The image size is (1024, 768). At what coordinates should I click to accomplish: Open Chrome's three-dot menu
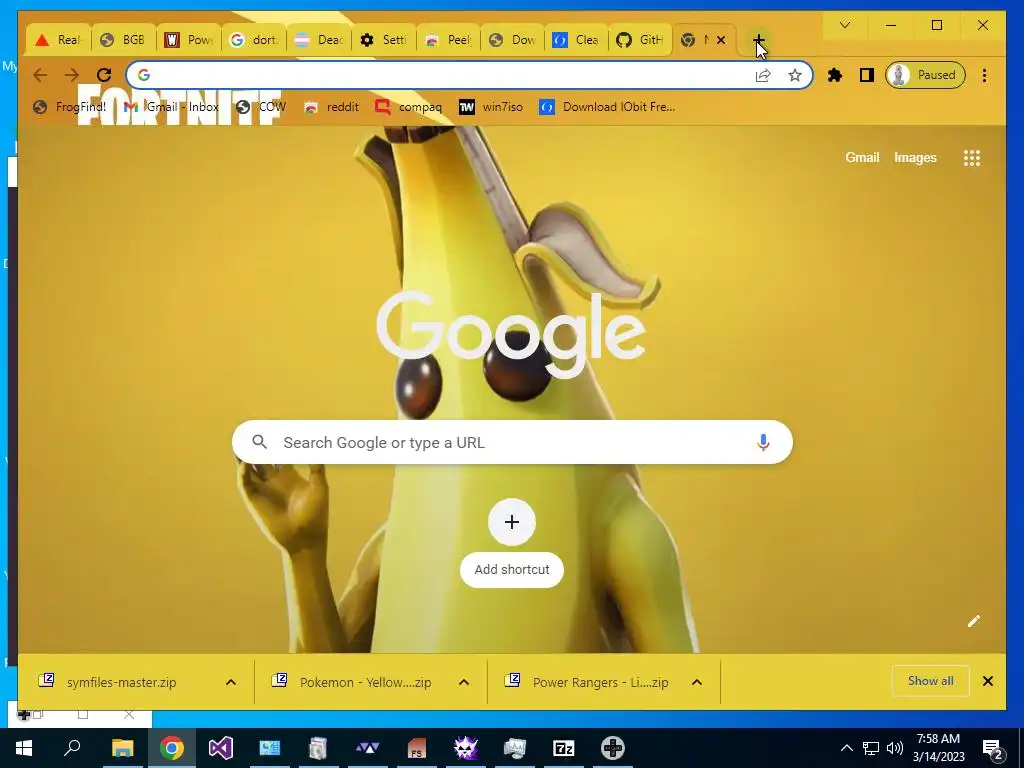(984, 76)
